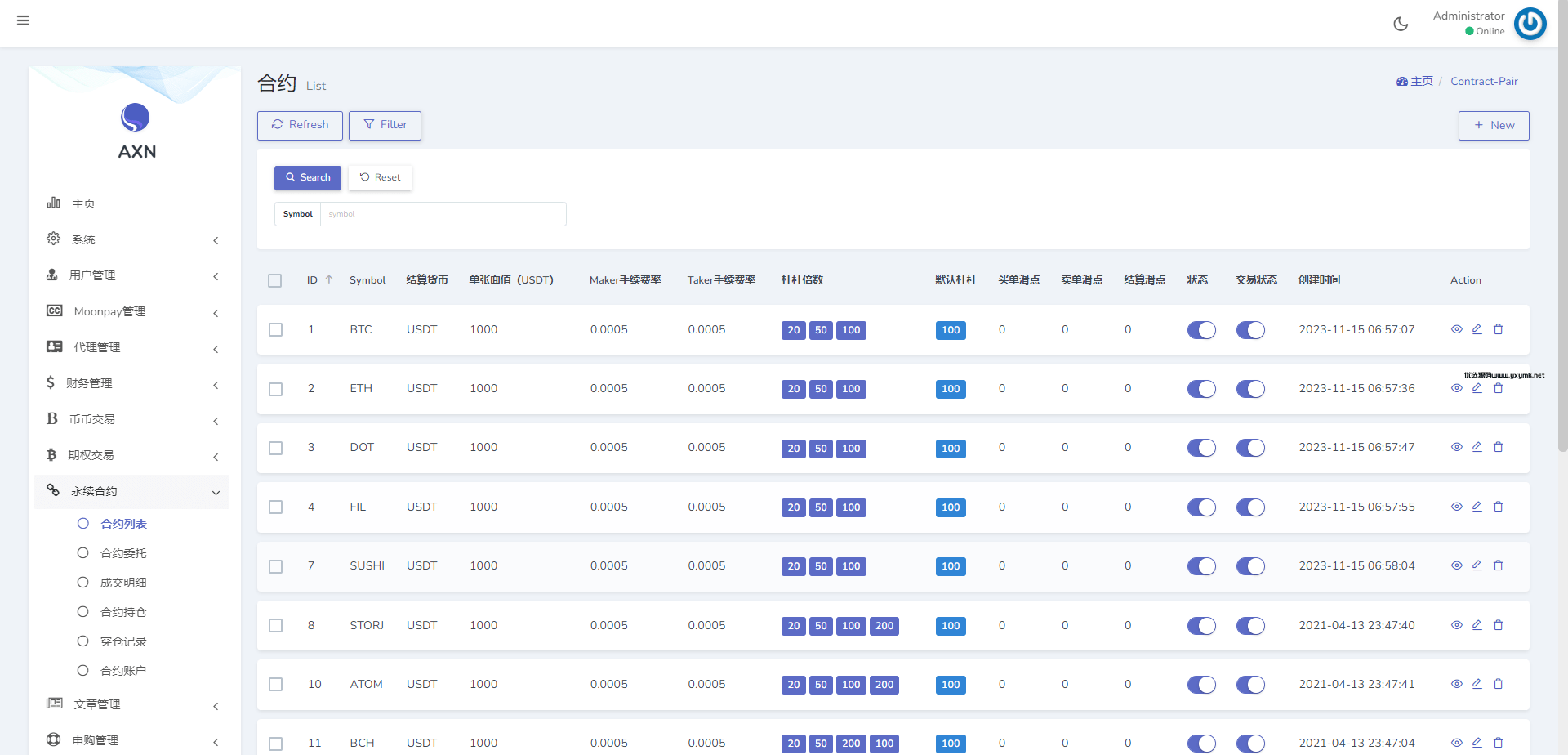Sort by ID column arrow
This screenshot has height=755, width=1568.
[329, 279]
